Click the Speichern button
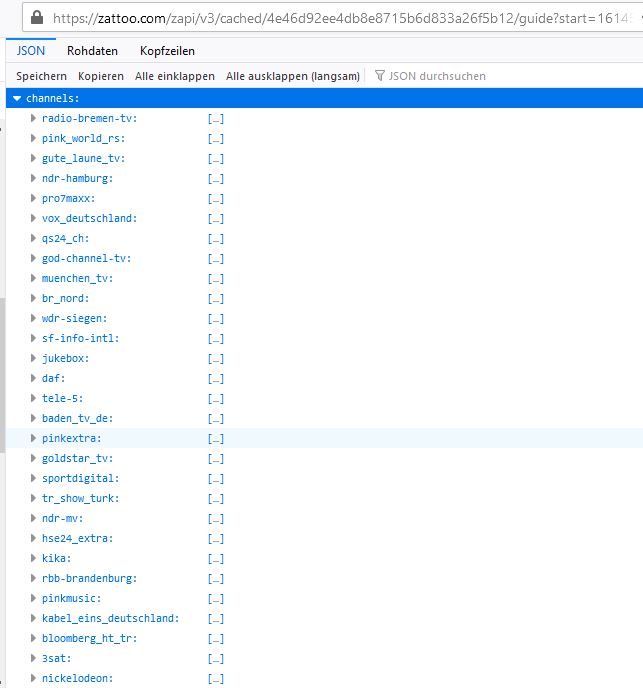This screenshot has width=643, height=688. [41, 76]
